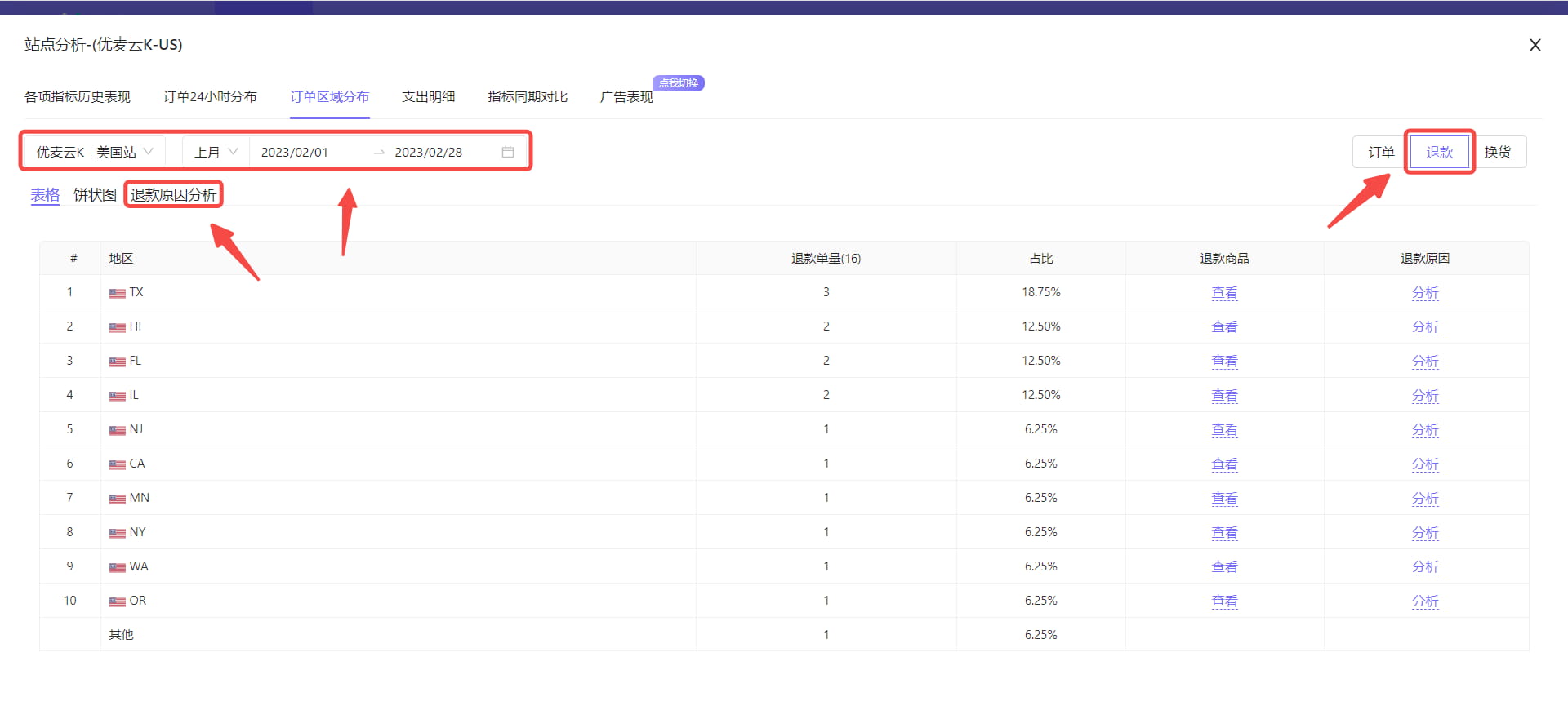Click the flag icon beside NY

click(118, 533)
